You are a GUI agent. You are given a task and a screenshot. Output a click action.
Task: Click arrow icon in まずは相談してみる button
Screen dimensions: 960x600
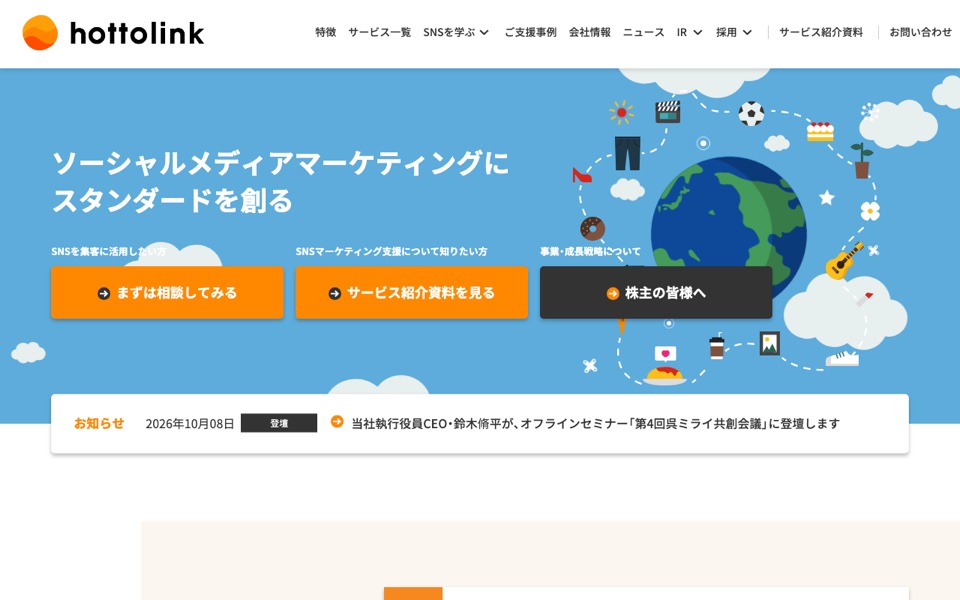103,293
